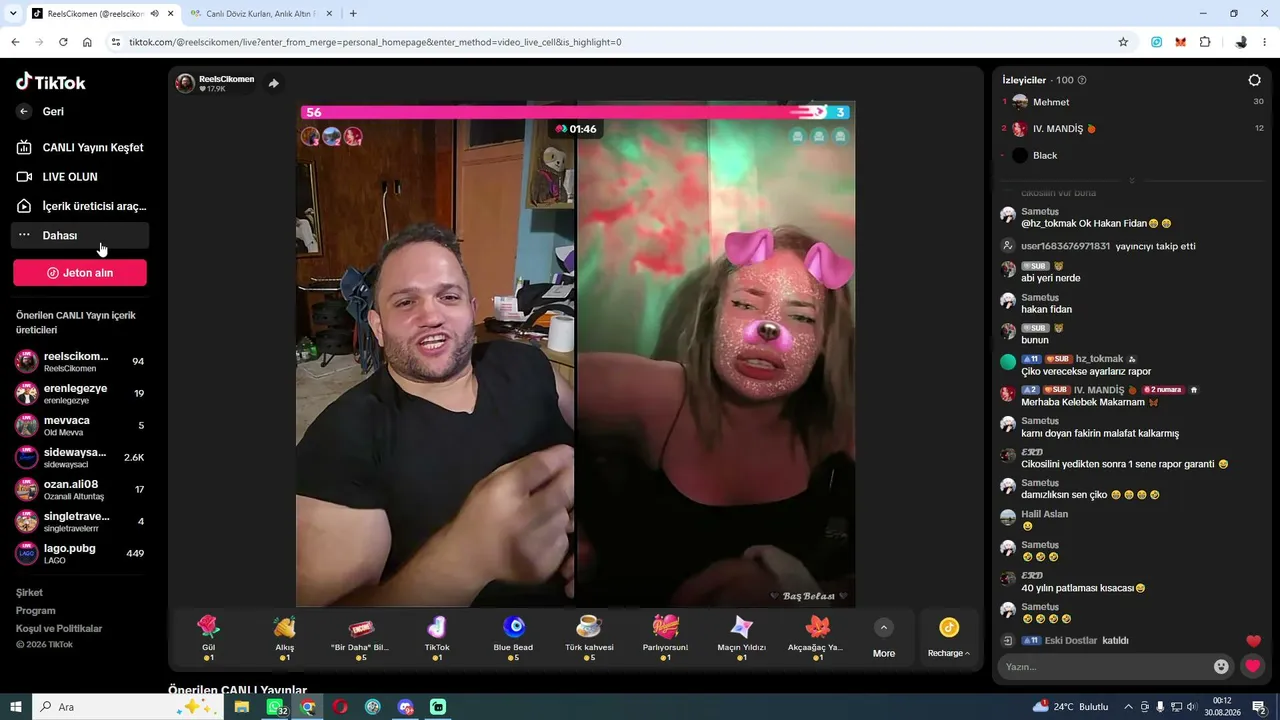Send the Akçaağaç Yaprağı gift
Image resolution: width=1280 pixels, height=720 pixels.
817,637
